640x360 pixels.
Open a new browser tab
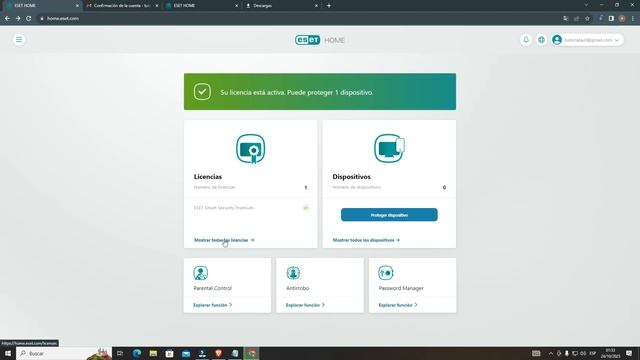[329, 6]
